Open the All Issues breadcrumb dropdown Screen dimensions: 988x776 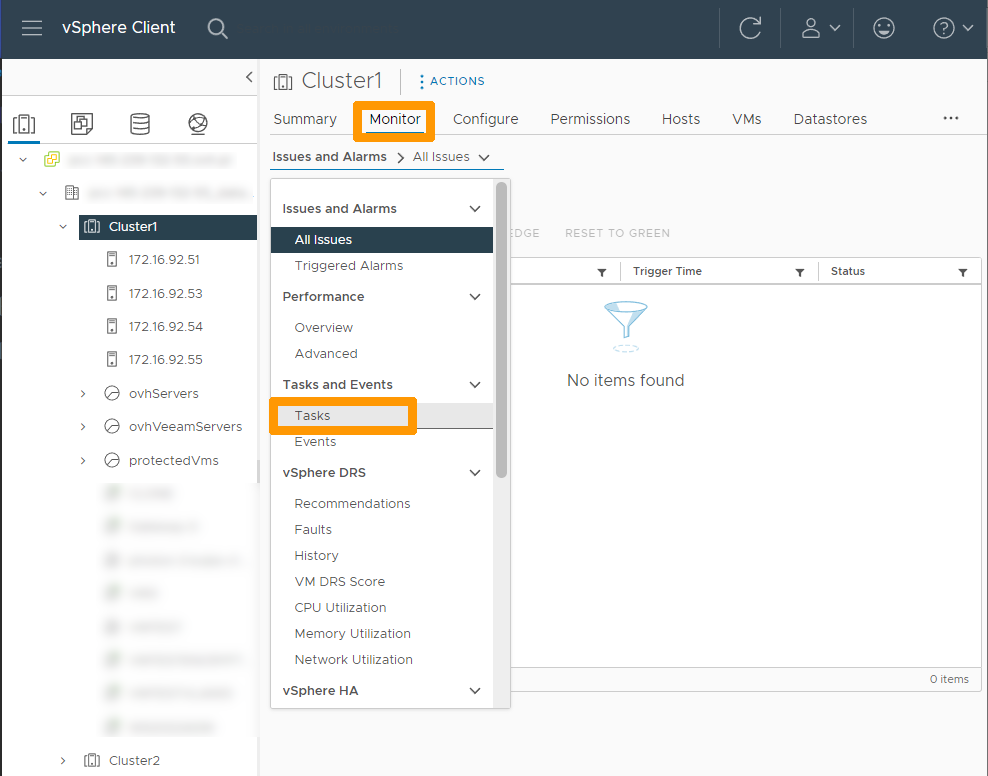(451, 157)
